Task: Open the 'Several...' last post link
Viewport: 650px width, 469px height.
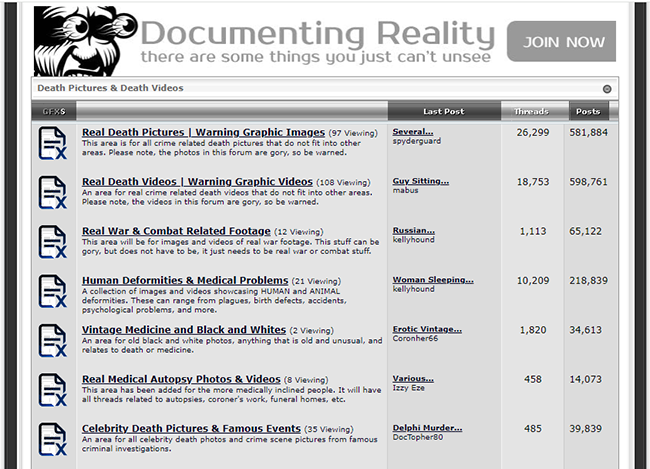Action: tap(413, 131)
